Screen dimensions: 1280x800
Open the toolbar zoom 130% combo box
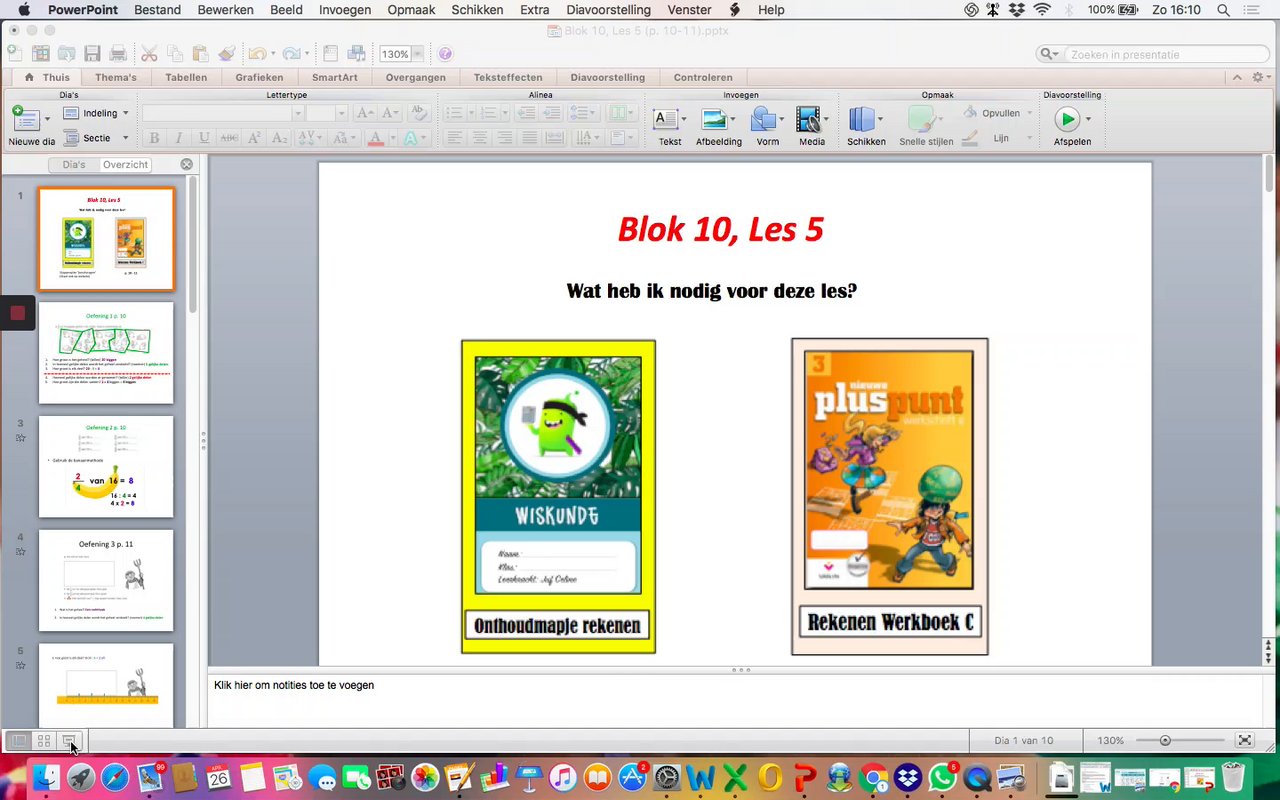click(x=401, y=54)
